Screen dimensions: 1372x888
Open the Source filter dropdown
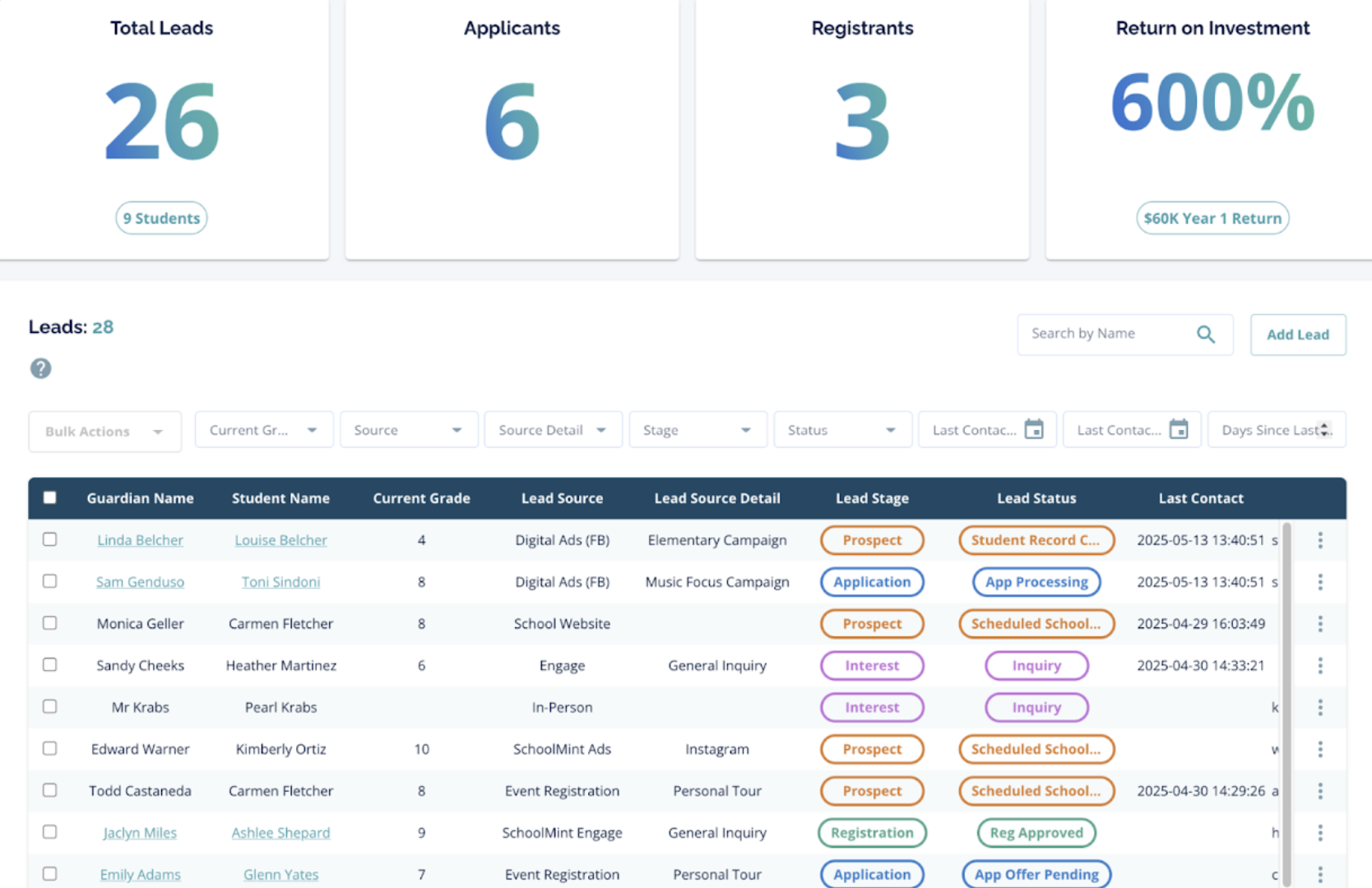[x=408, y=429]
